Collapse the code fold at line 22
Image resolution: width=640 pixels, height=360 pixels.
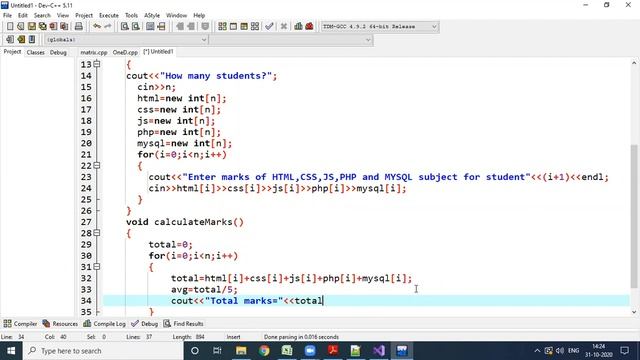click(97, 165)
